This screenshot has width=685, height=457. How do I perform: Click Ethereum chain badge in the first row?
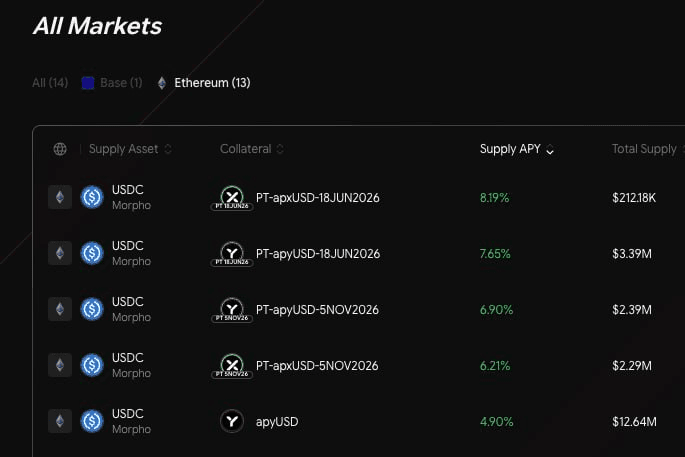[x=60, y=197]
